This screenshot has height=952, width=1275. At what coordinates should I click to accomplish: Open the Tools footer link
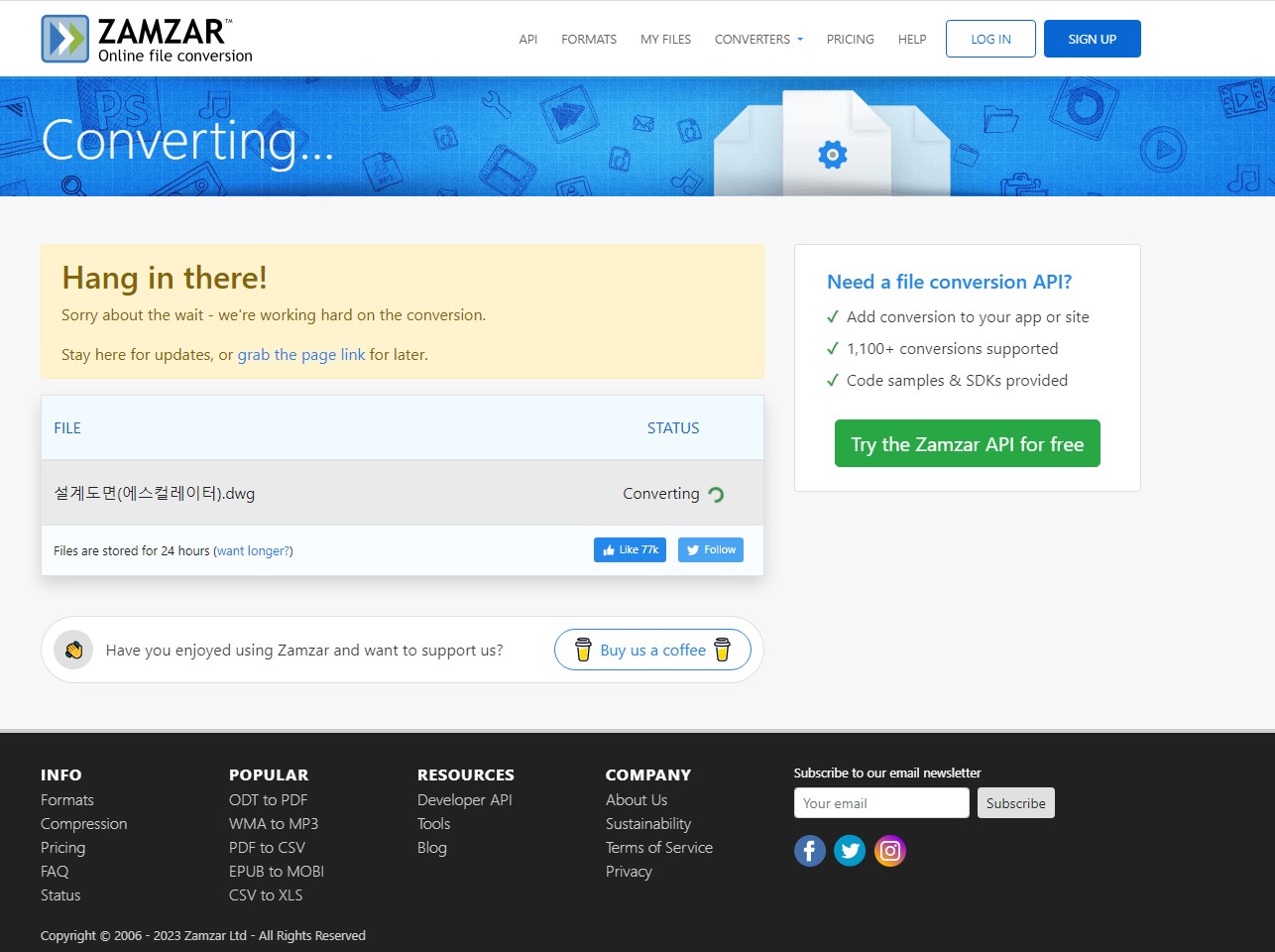tap(434, 824)
